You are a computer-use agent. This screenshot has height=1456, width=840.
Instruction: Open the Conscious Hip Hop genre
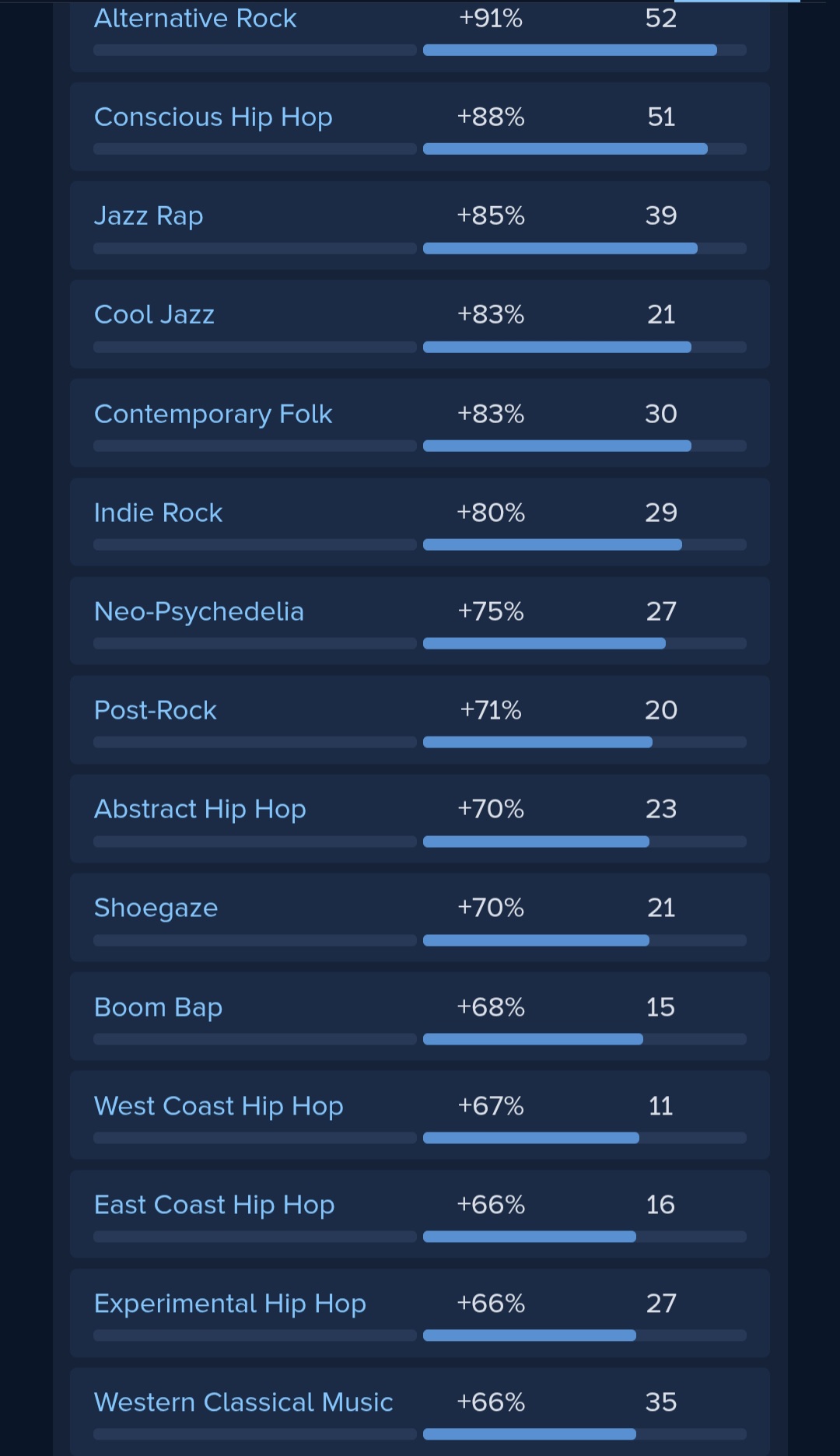(x=213, y=117)
